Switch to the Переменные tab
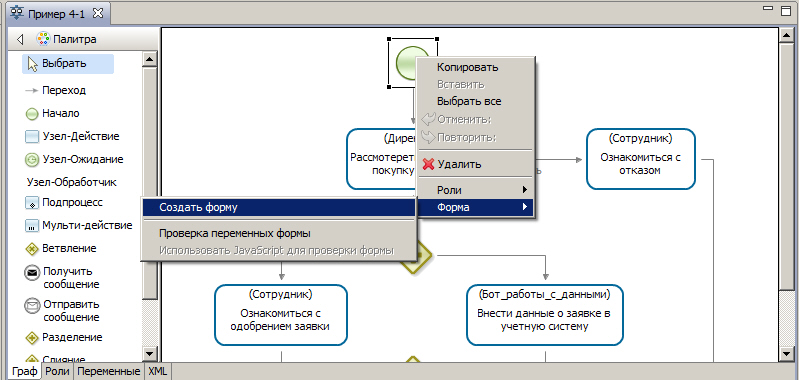The image size is (799, 380). pyautogui.click(x=109, y=372)
